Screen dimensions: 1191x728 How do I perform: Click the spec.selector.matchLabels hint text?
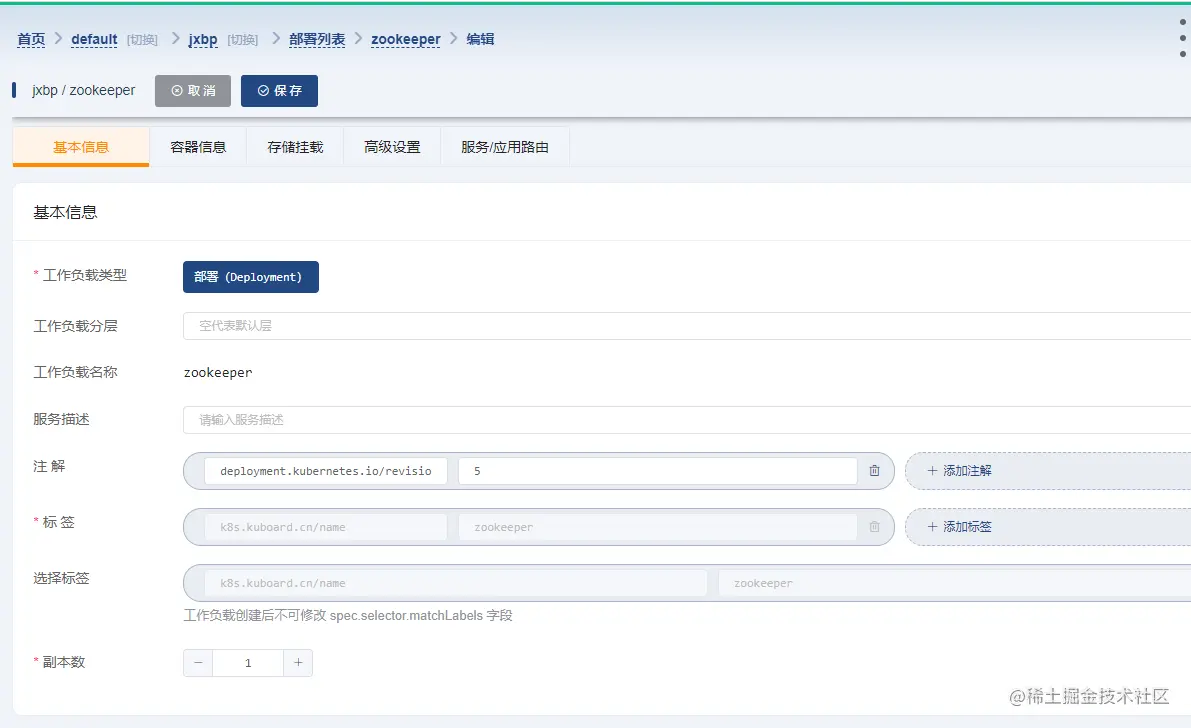[348, 616]
